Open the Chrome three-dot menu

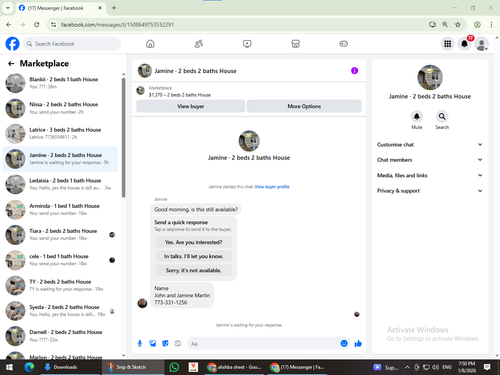[491, 24]
